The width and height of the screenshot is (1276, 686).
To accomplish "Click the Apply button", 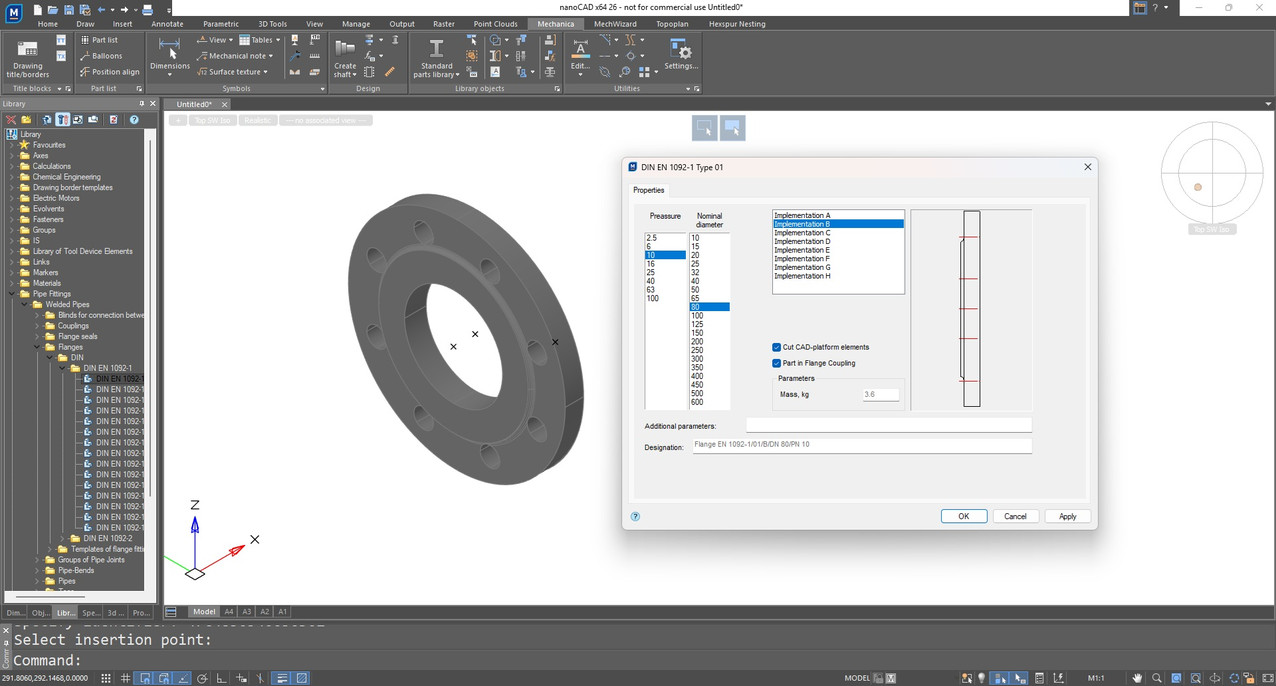I will (1068, 516).
